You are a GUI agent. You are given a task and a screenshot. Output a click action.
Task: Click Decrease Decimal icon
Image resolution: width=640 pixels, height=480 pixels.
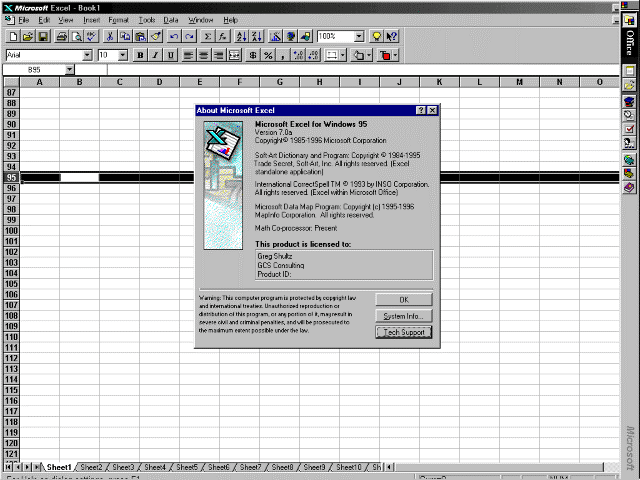[x=313, y=55]
